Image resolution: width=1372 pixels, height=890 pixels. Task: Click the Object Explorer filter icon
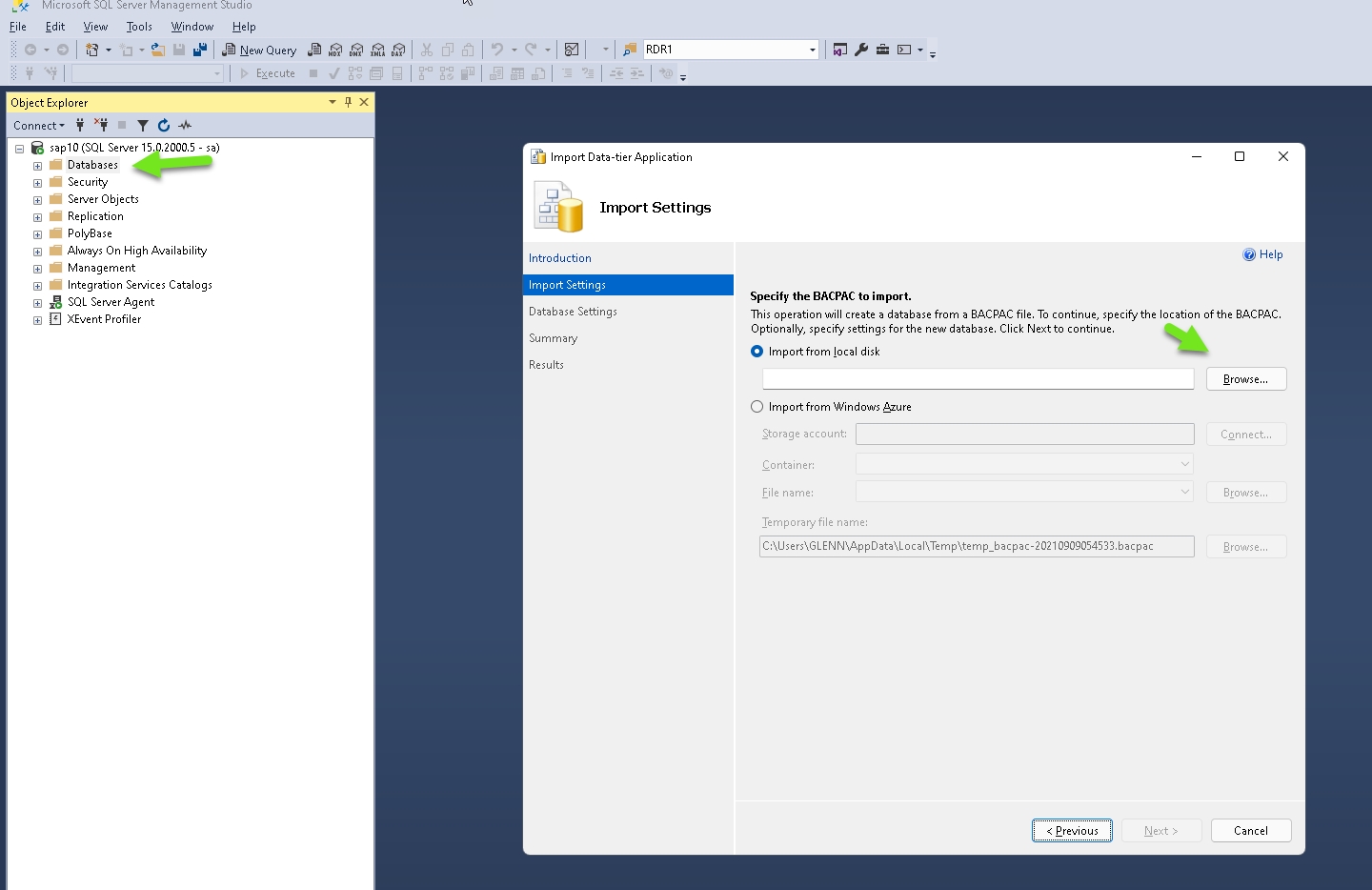(143, 126)
